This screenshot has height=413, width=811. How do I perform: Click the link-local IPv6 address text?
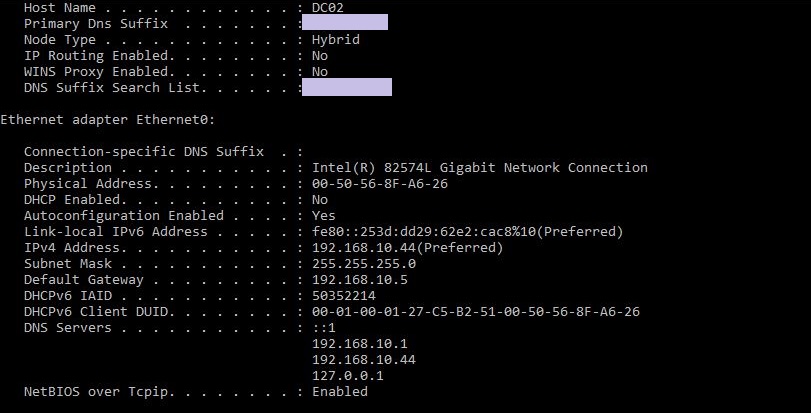[x=468, y=232]
